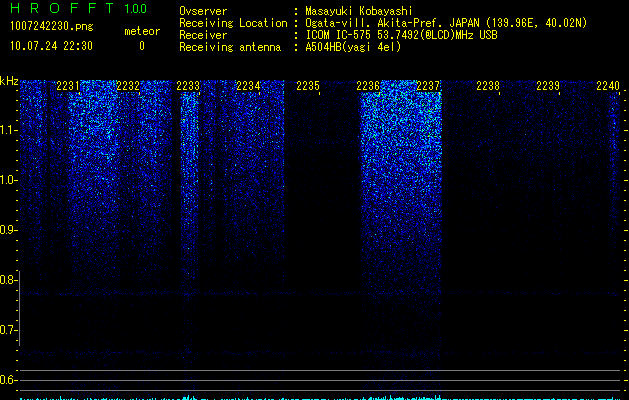Viewport: 629px width, 400px height.
Task: Click the HROFFT 1.0.0 title text
Action: 78,8
